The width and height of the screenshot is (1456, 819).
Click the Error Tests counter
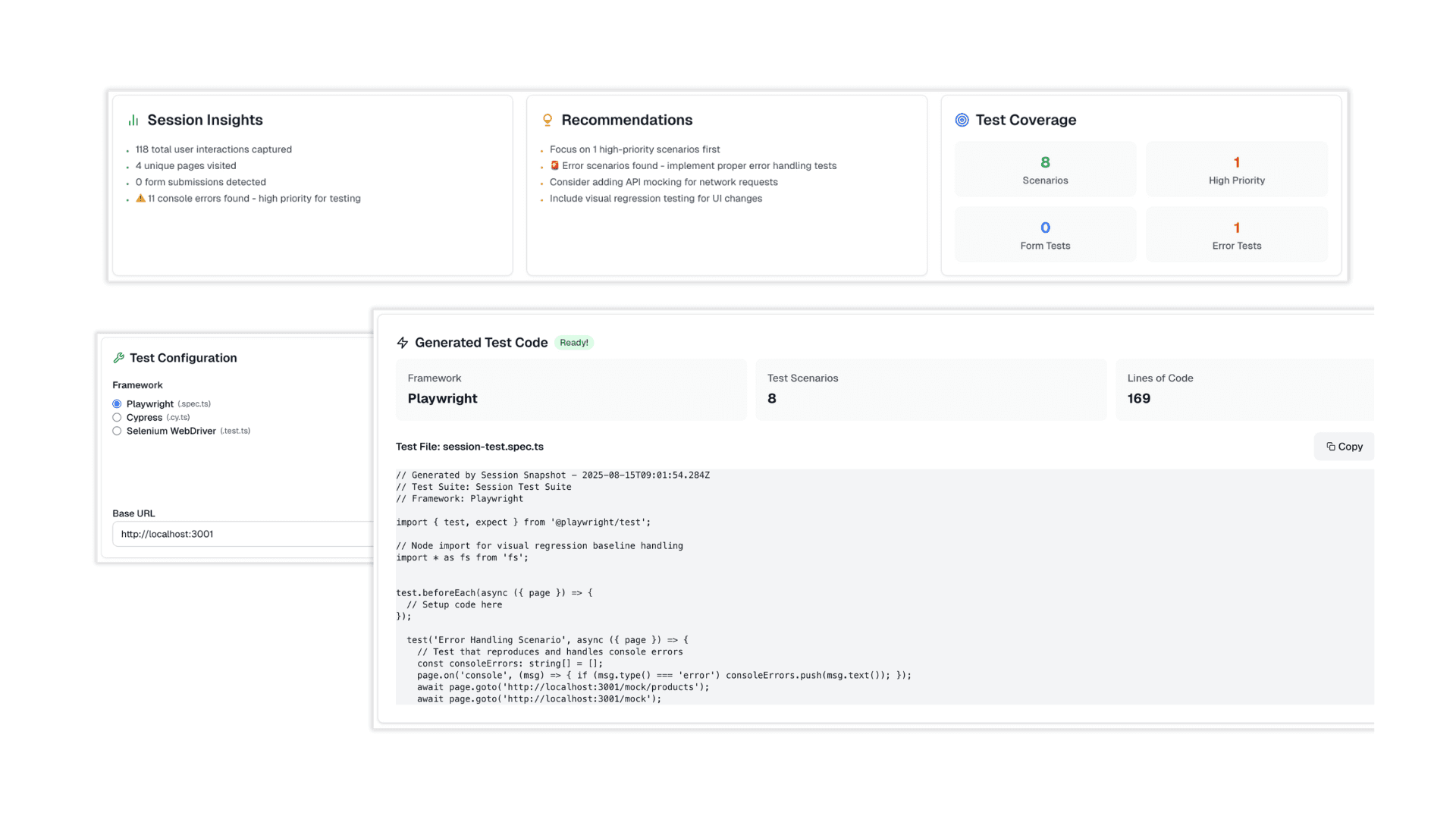pos(1237,234)
